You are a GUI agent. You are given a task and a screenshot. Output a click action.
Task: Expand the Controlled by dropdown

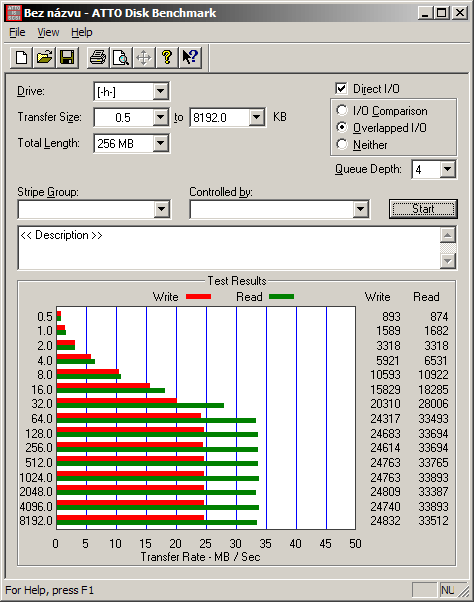[x=360, y=209]
